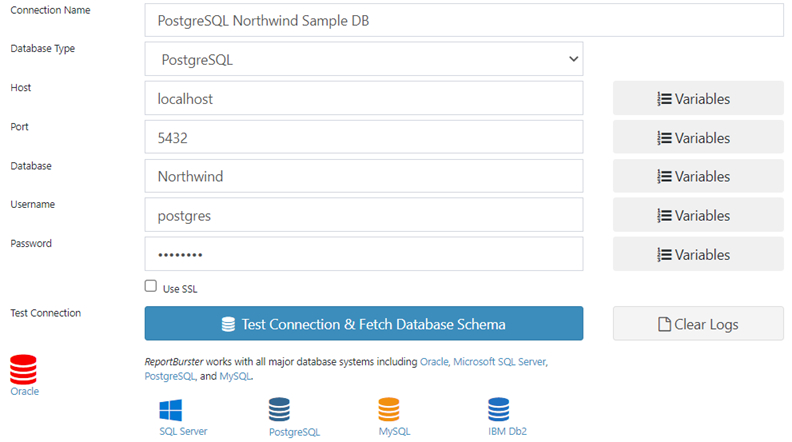Click into the Password field
792x442 pixels.
point(363,255)
